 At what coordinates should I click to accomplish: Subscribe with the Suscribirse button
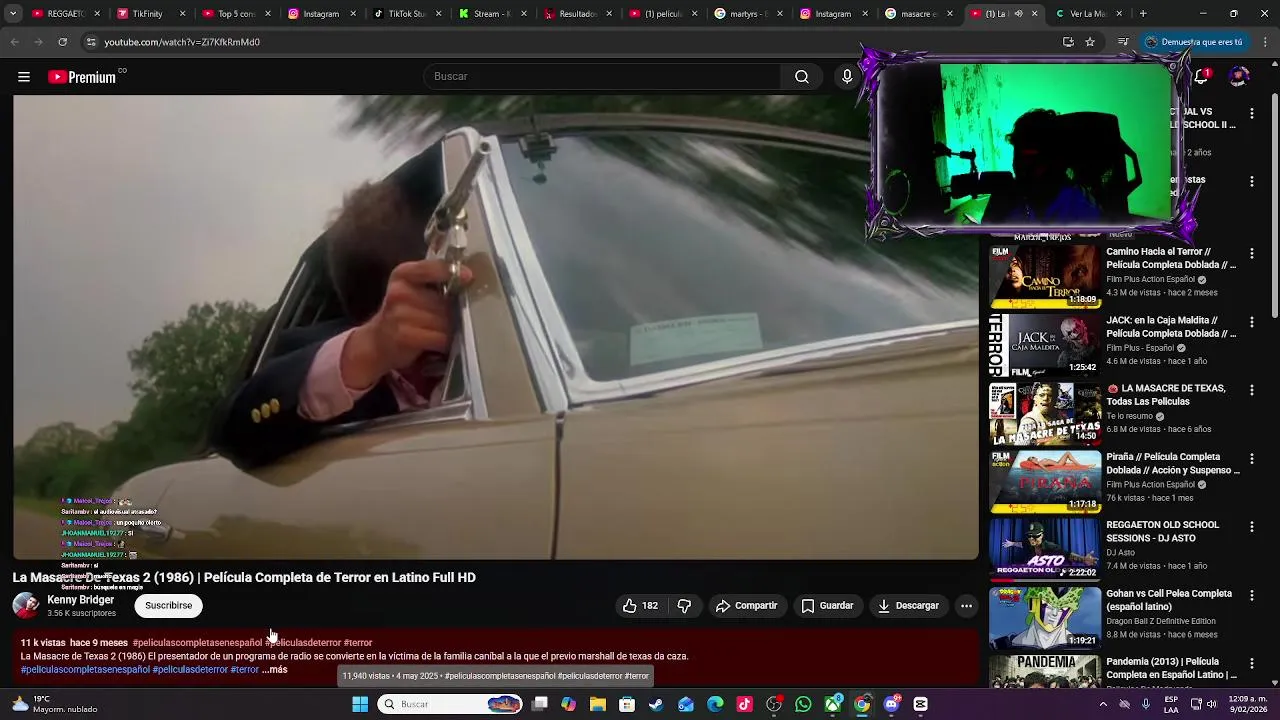(168, 606)
